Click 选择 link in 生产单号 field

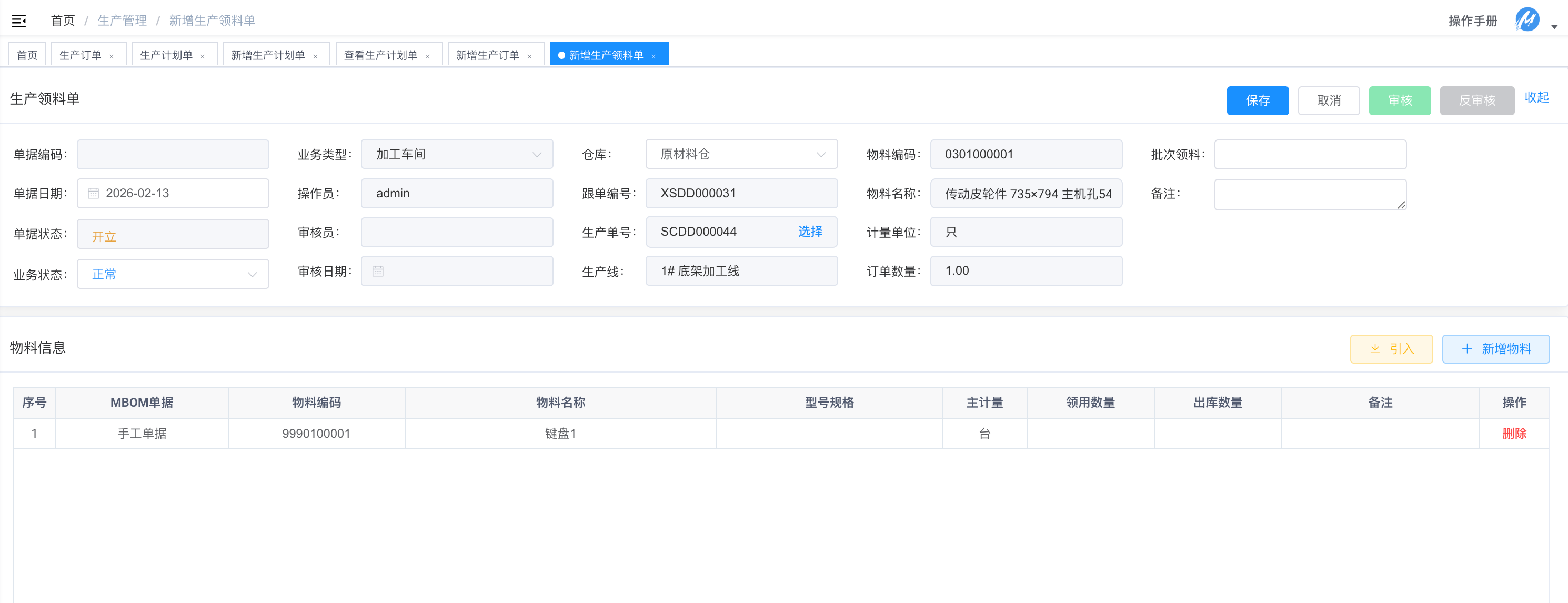(810, 232)
